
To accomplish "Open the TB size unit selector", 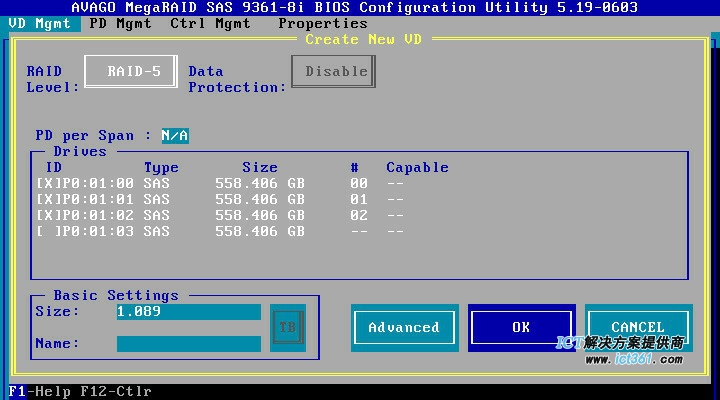I will point(288,328).
